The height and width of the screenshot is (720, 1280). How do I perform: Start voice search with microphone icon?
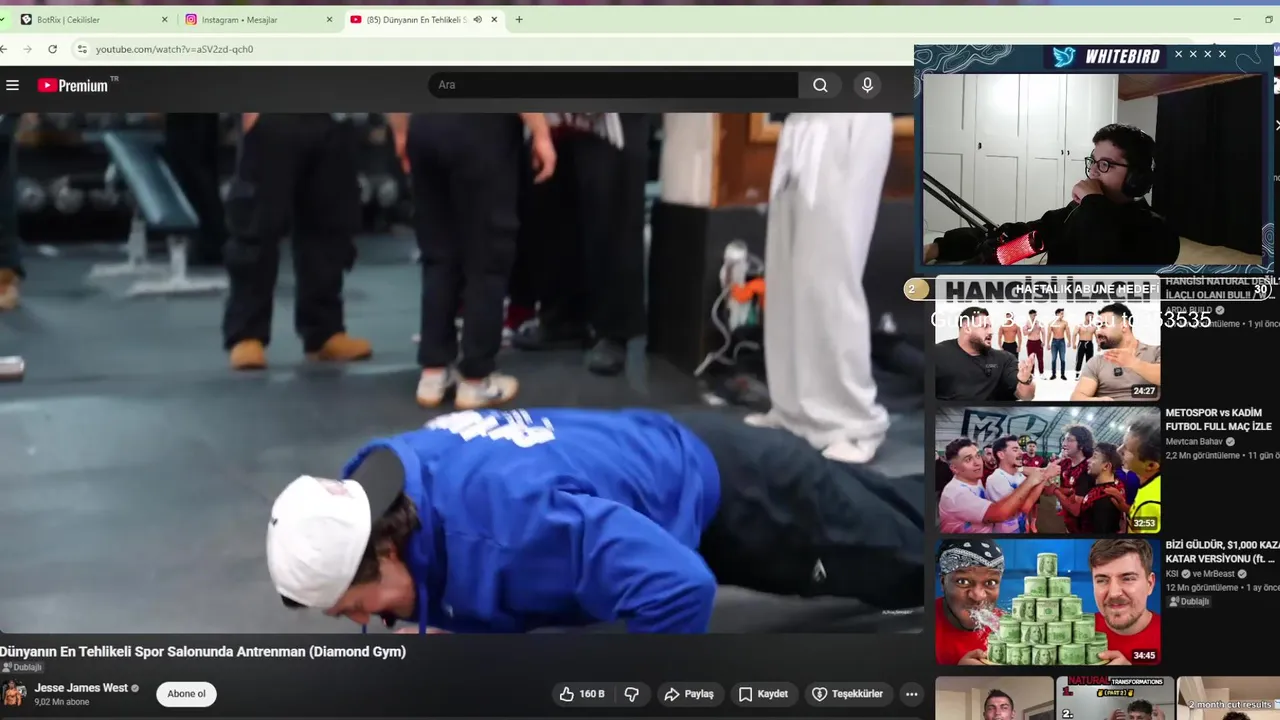[867, 85]
